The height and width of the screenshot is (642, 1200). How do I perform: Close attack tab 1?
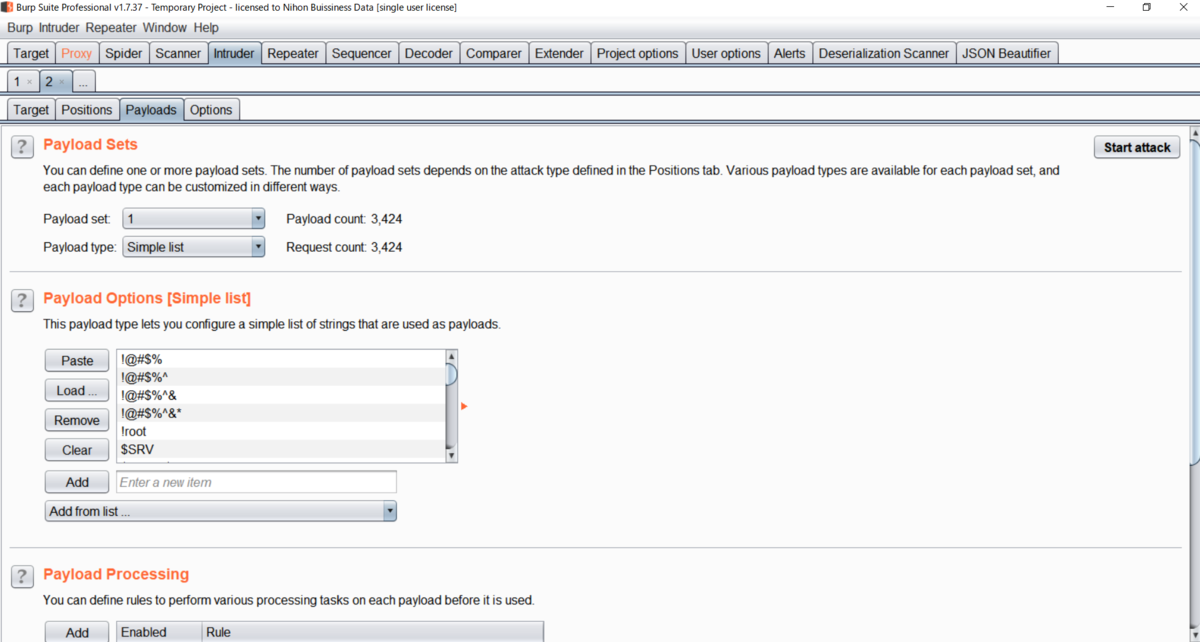(29, 82)
